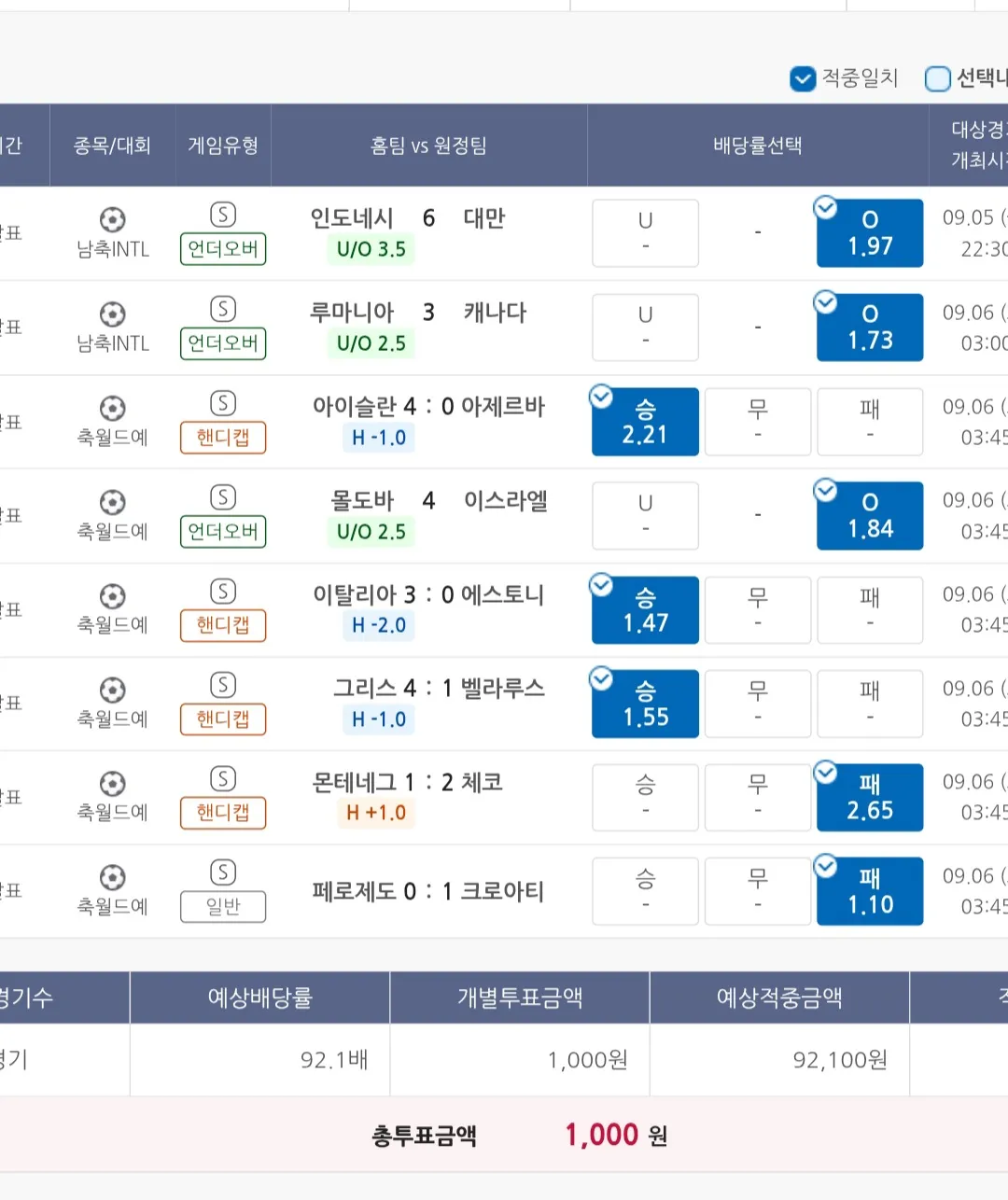Click soccer ball icon in 몬테네그 row

(112, 783)
